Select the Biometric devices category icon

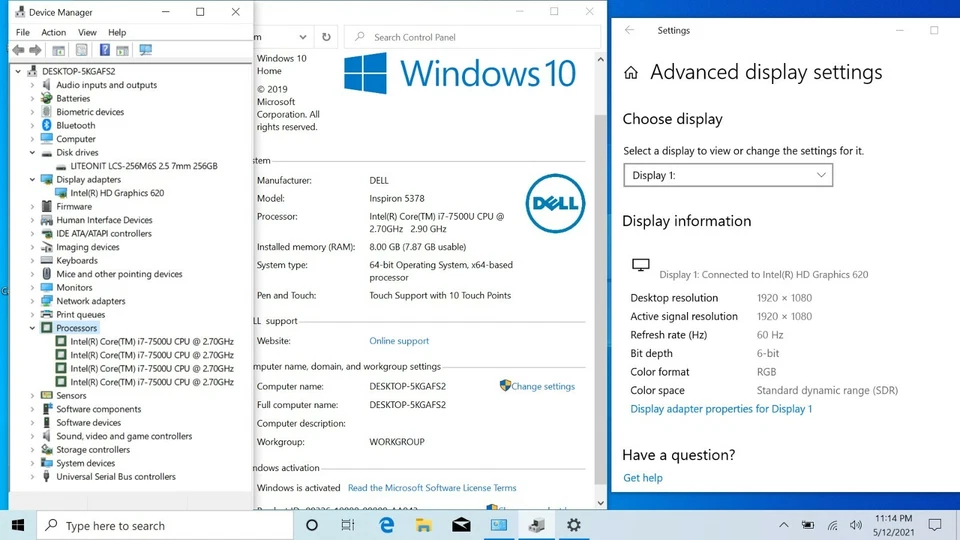(x=47, y=112)
